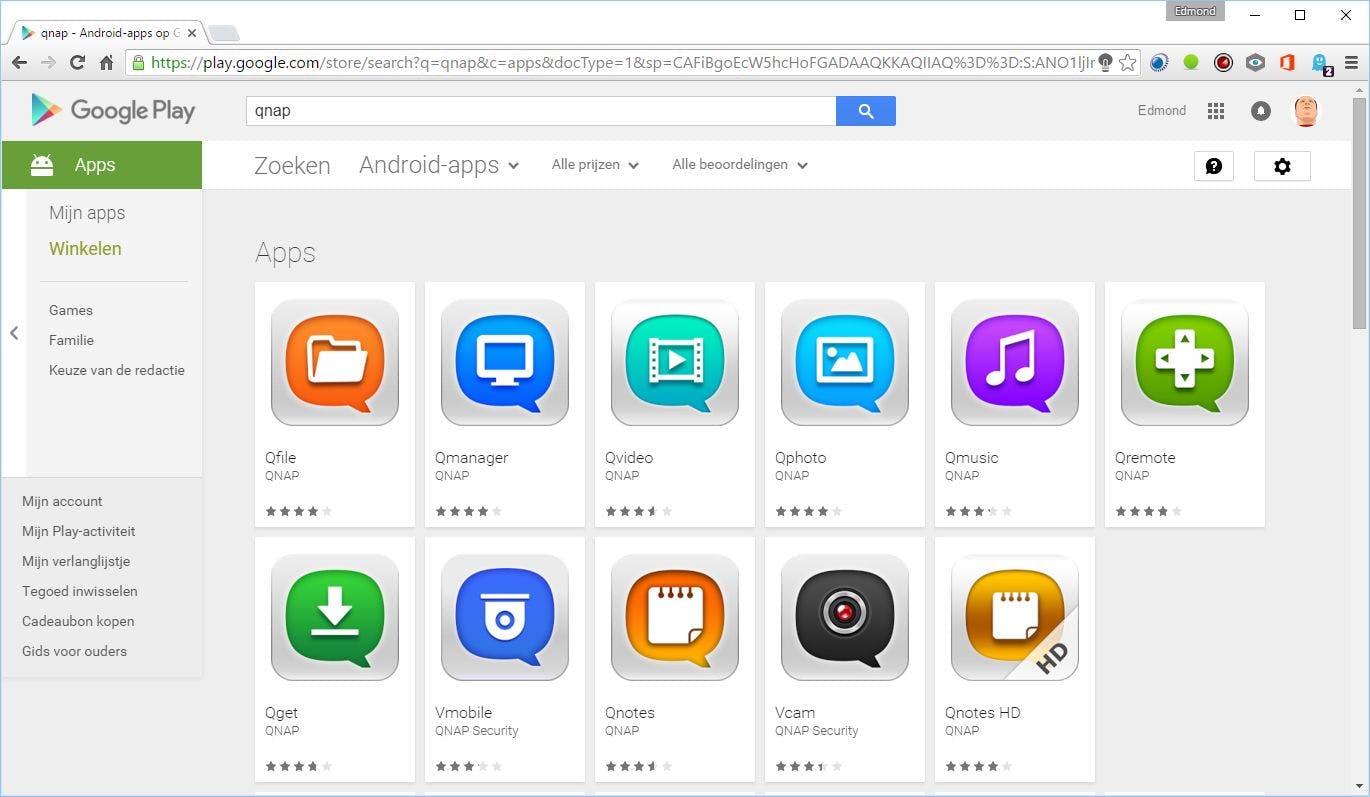Open Mijn verlanglijstje
Screen dimensions: 1370x797
tap(76, 561)
